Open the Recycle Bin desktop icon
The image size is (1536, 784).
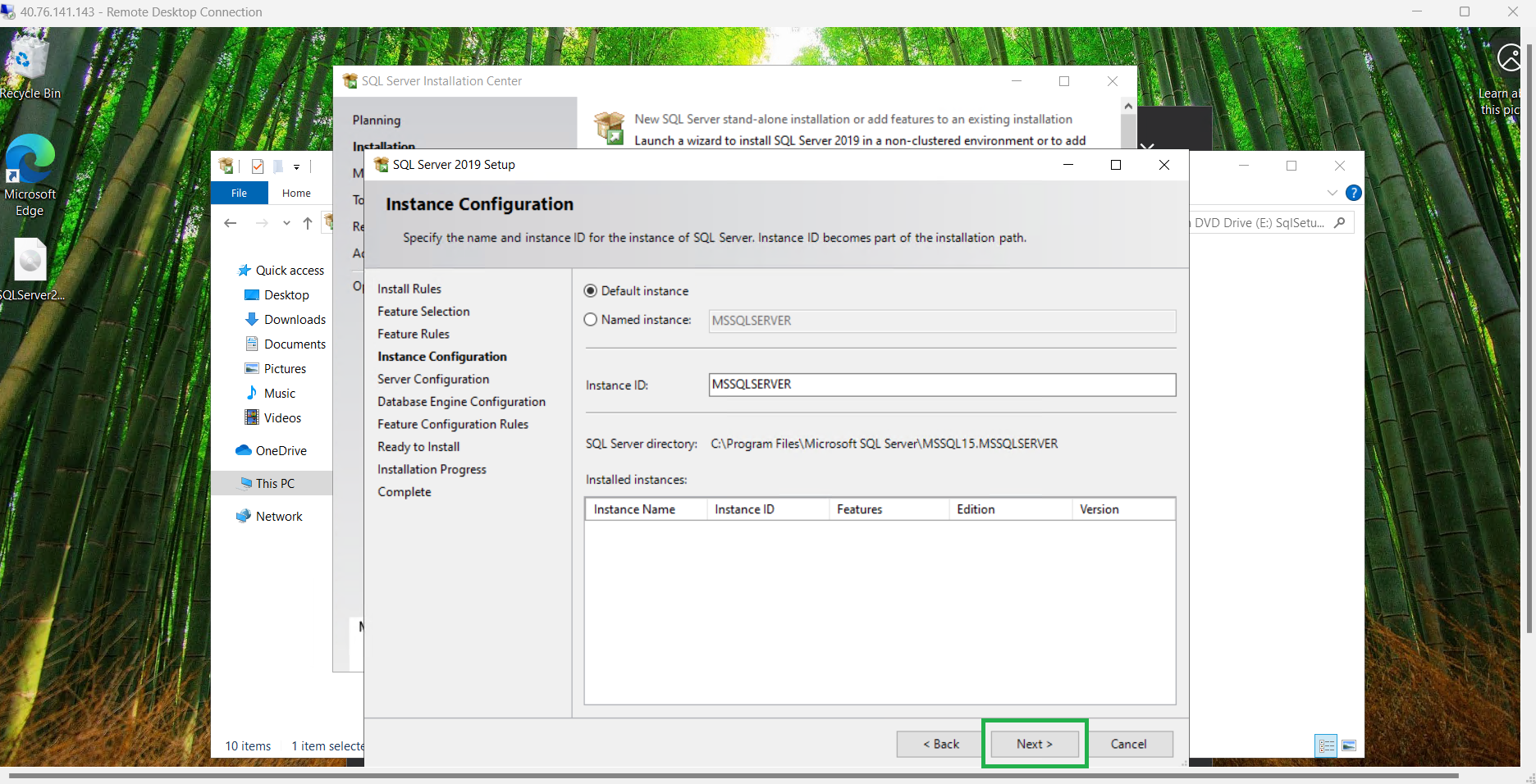pyautogui.click(x=30, y=66)
